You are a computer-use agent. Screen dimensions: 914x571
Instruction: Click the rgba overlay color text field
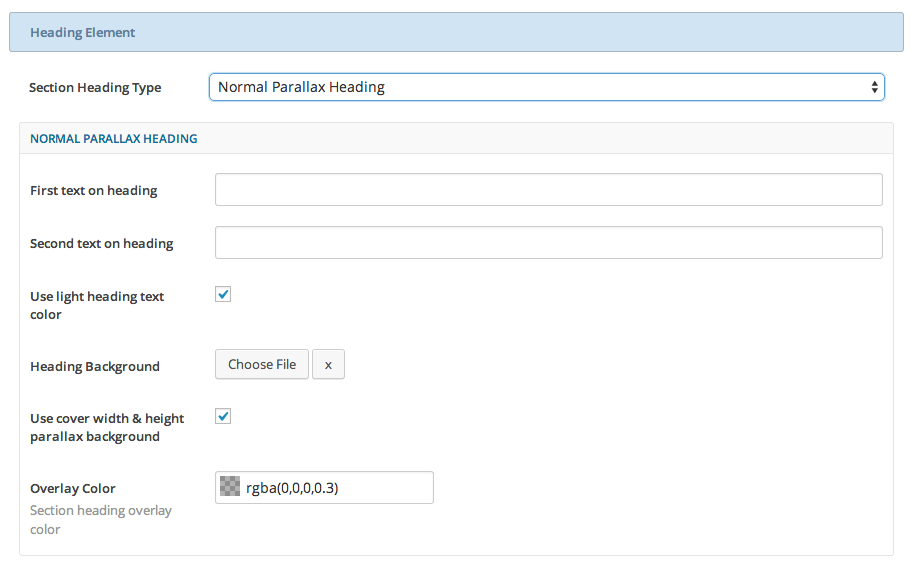pyautogui.click(x=335, y=488)
